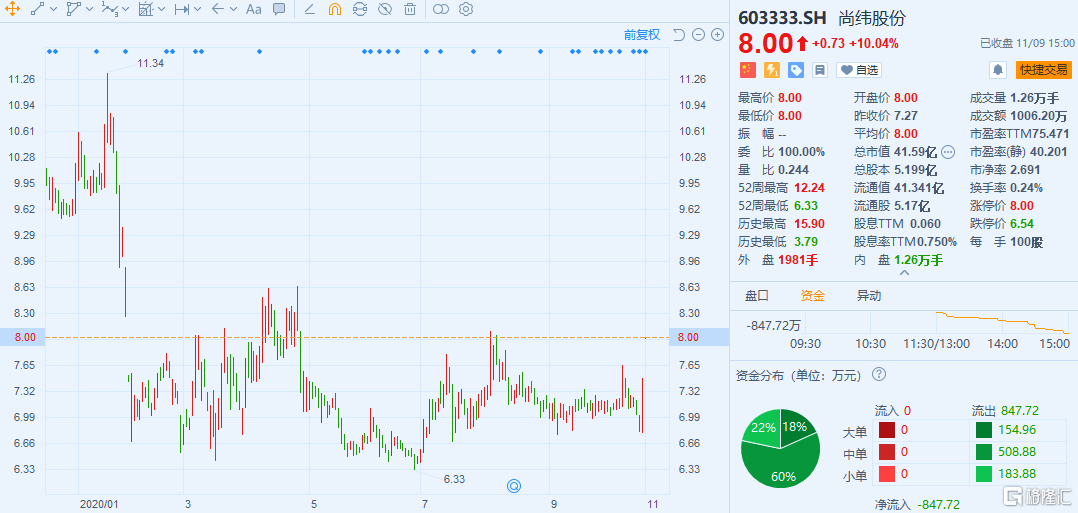Select the Fibonacci grid measurement tool

145,10
